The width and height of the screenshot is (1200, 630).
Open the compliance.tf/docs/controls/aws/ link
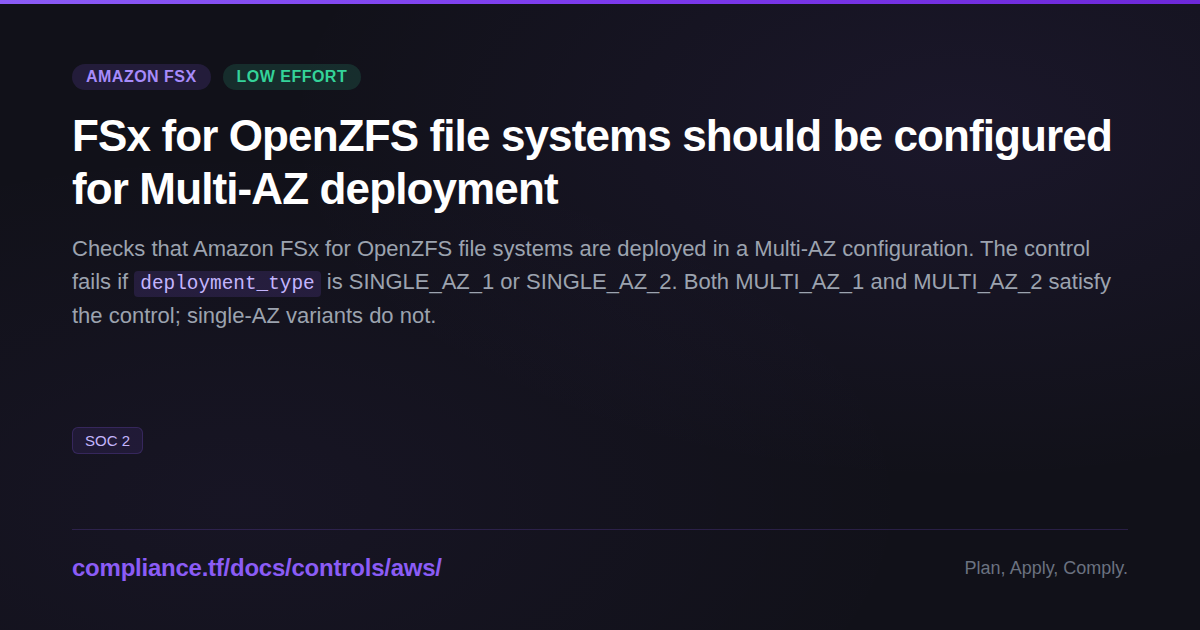tap(256, 568)
